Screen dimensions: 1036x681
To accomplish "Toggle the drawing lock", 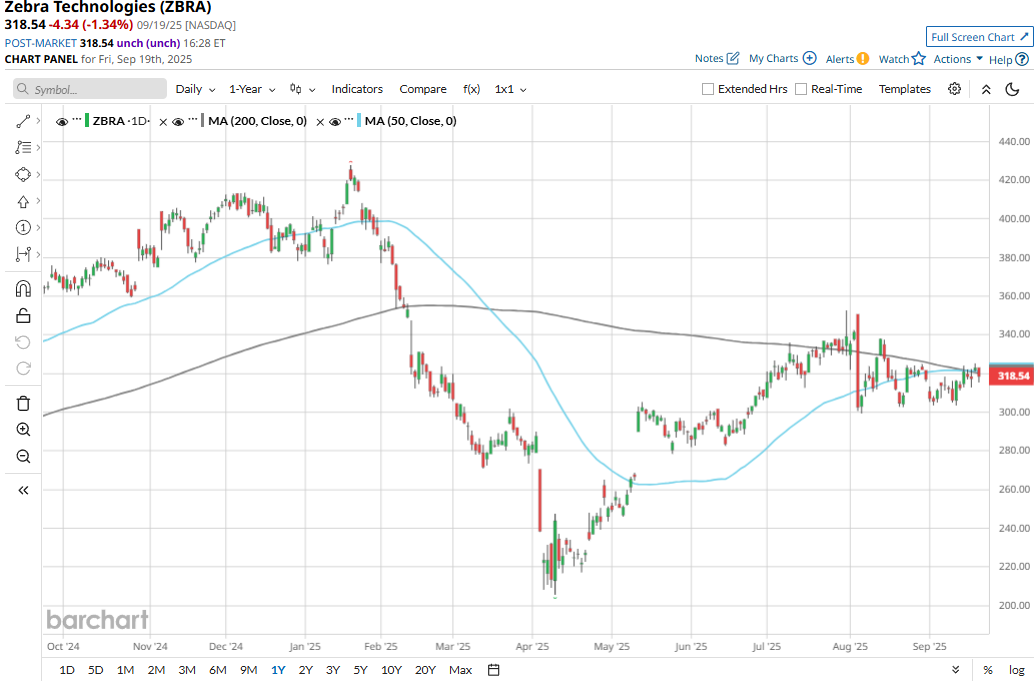I will pos(23,316).
